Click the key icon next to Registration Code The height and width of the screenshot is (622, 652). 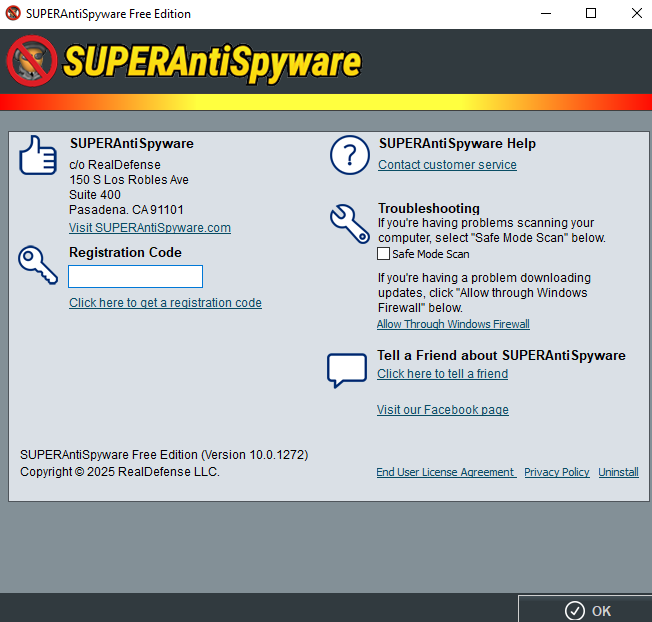[38, 265]
